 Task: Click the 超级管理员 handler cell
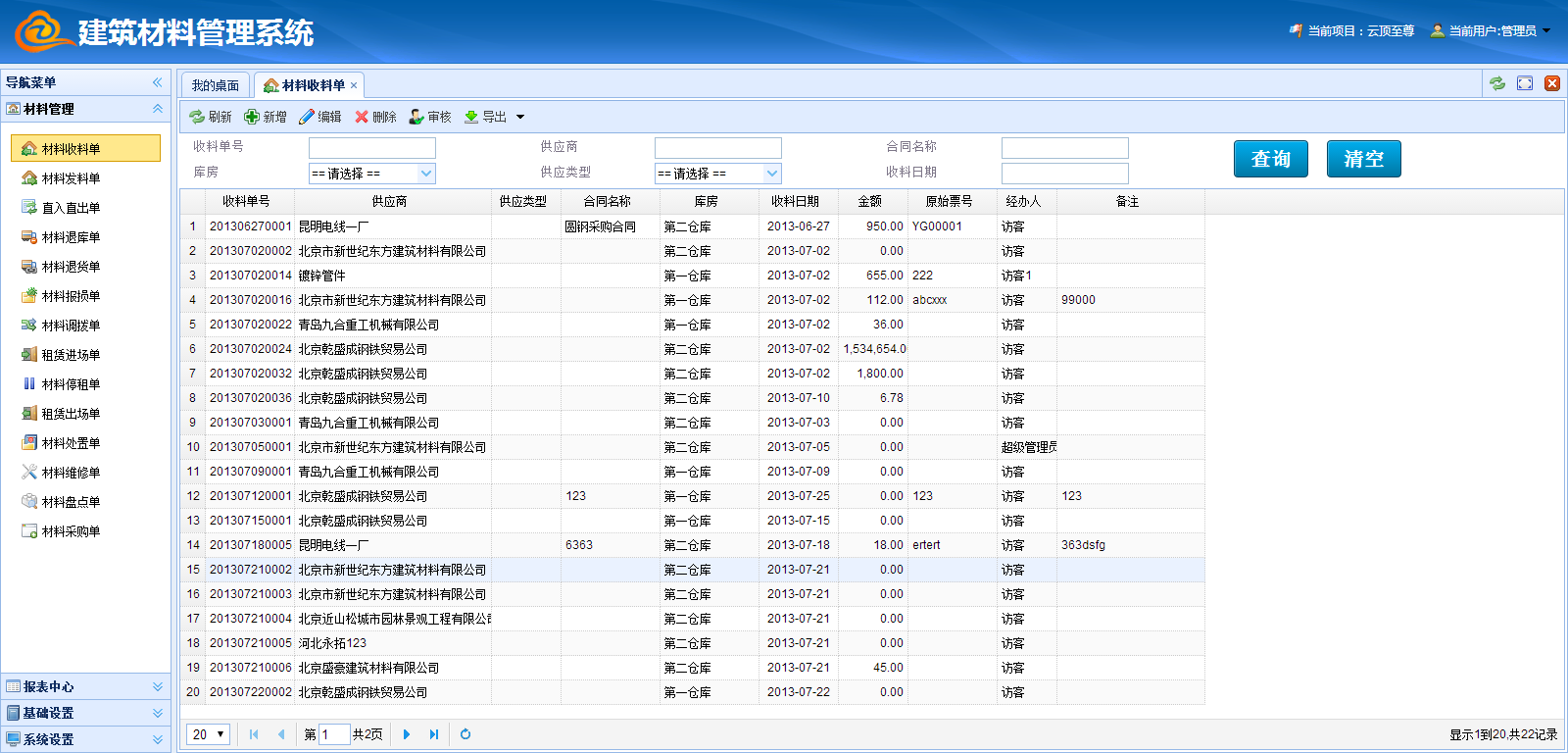click(x=1027, y=447)
